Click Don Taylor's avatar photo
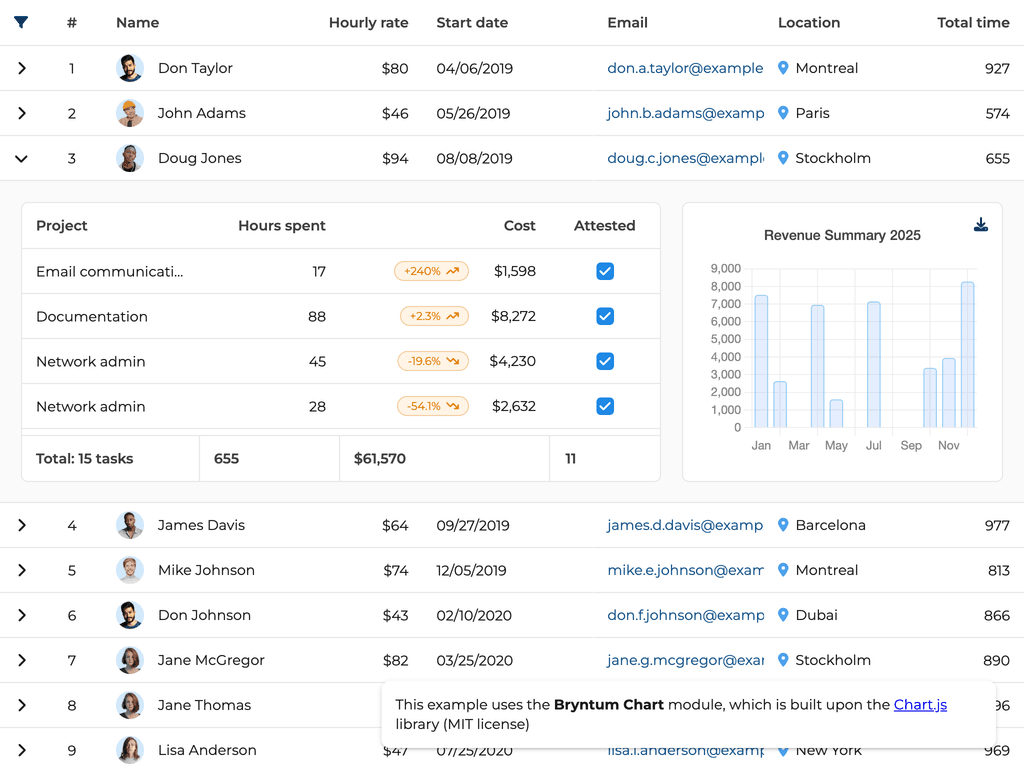This screenshot has height=768, width=1024. (x=130, y=68)
